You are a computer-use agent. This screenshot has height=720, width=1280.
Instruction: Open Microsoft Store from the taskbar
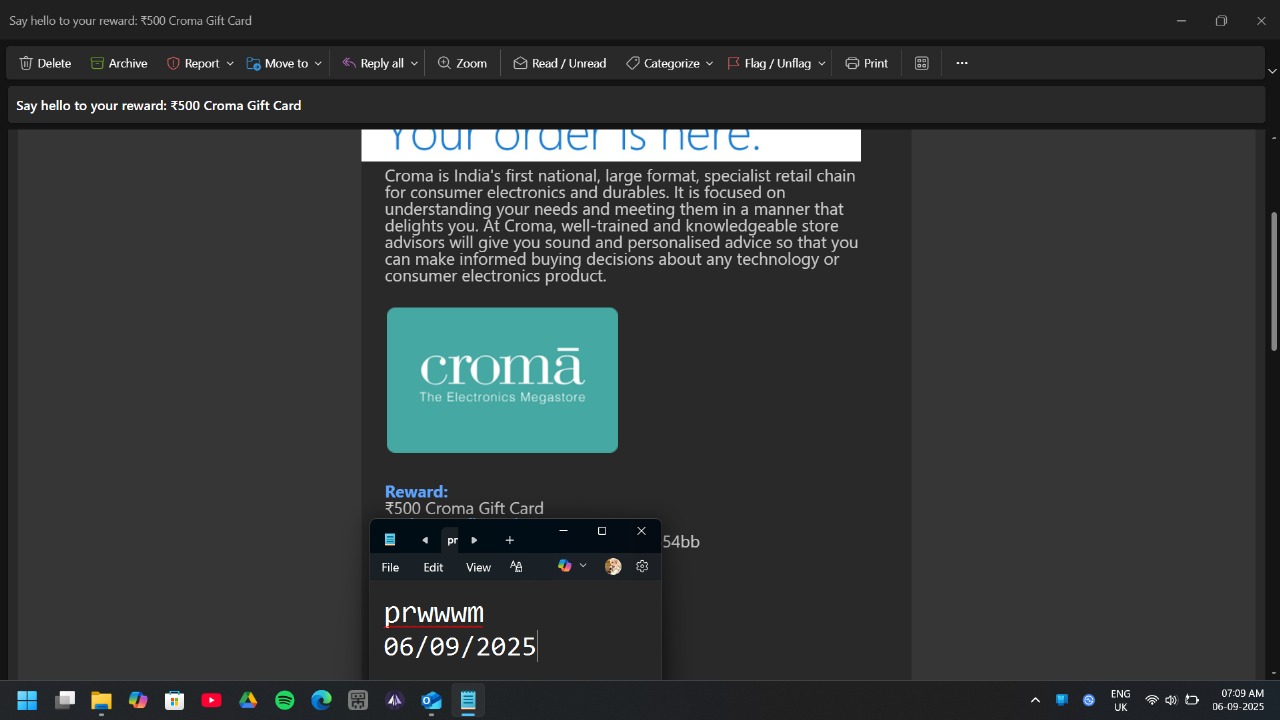175,700
